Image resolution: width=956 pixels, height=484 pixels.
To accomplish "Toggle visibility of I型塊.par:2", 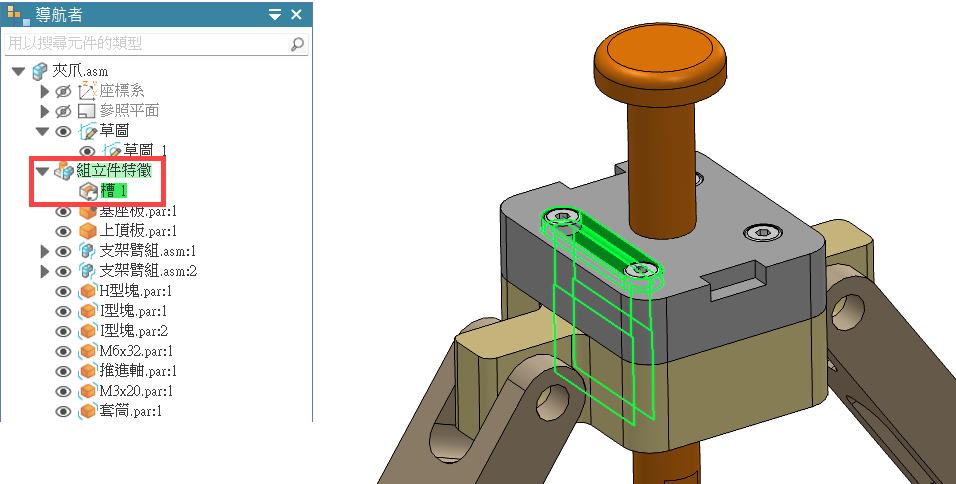I will point(63,332).
